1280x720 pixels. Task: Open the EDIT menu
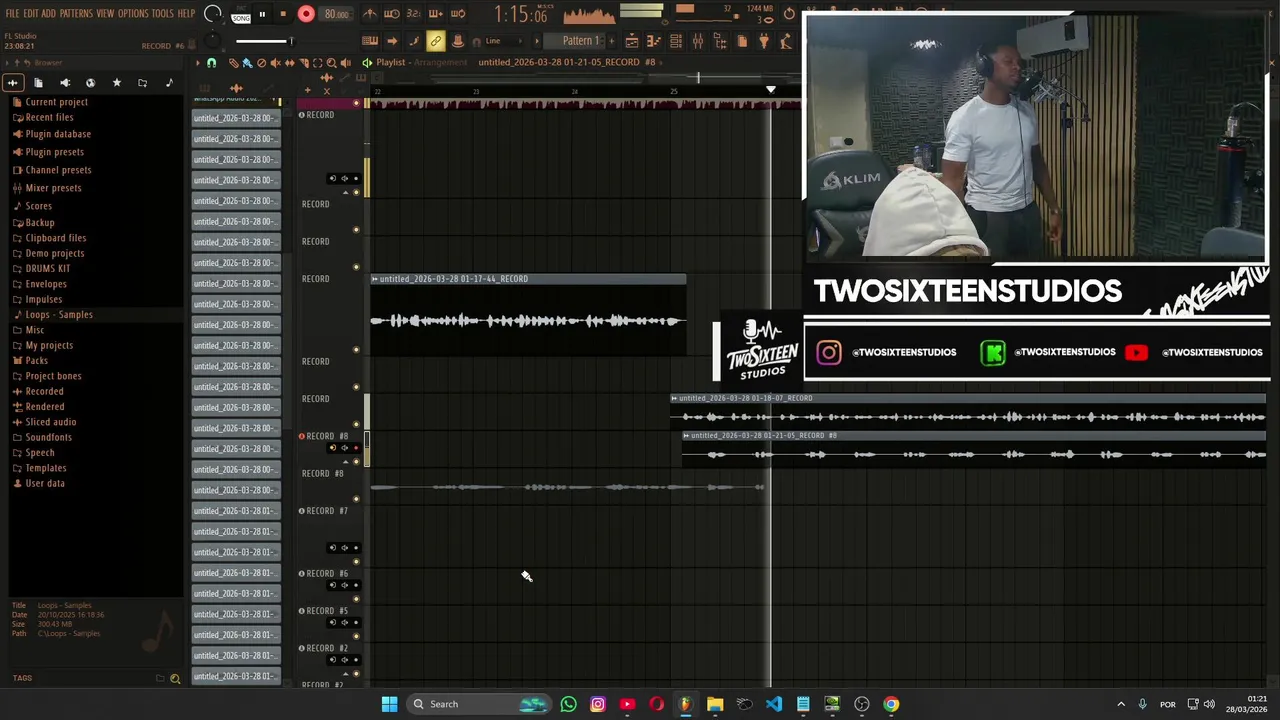click(30, 13)
